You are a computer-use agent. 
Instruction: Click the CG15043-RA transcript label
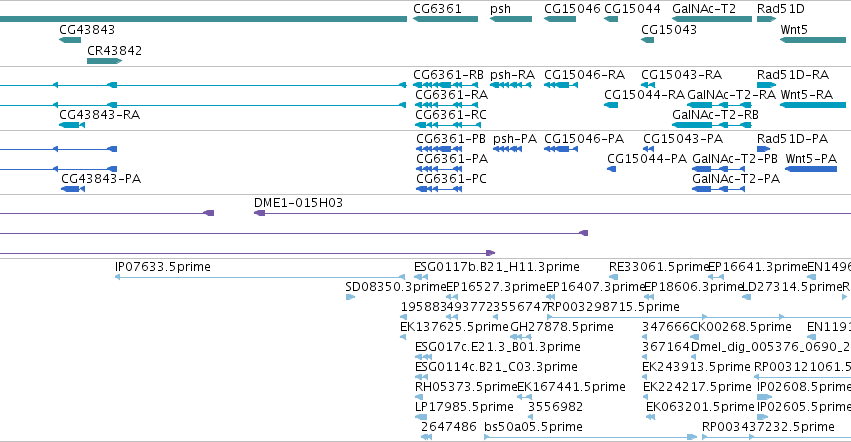click(682, 74)
